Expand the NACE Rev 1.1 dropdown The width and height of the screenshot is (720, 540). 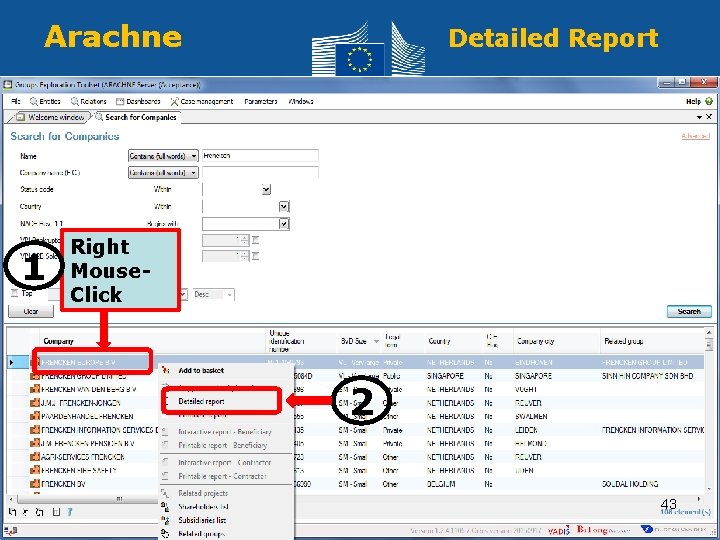284,224
